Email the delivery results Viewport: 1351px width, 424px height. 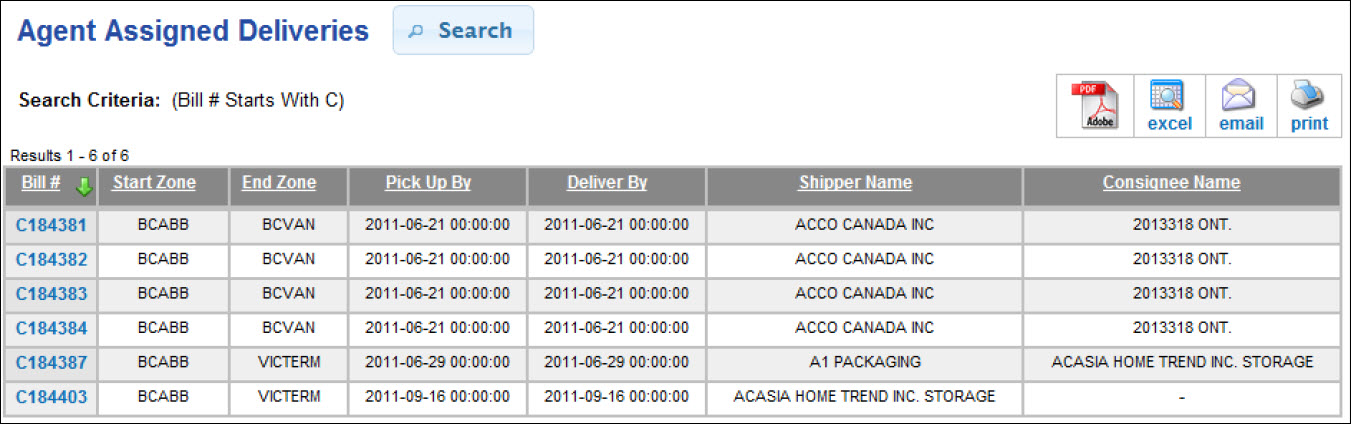click(1241, 106)
